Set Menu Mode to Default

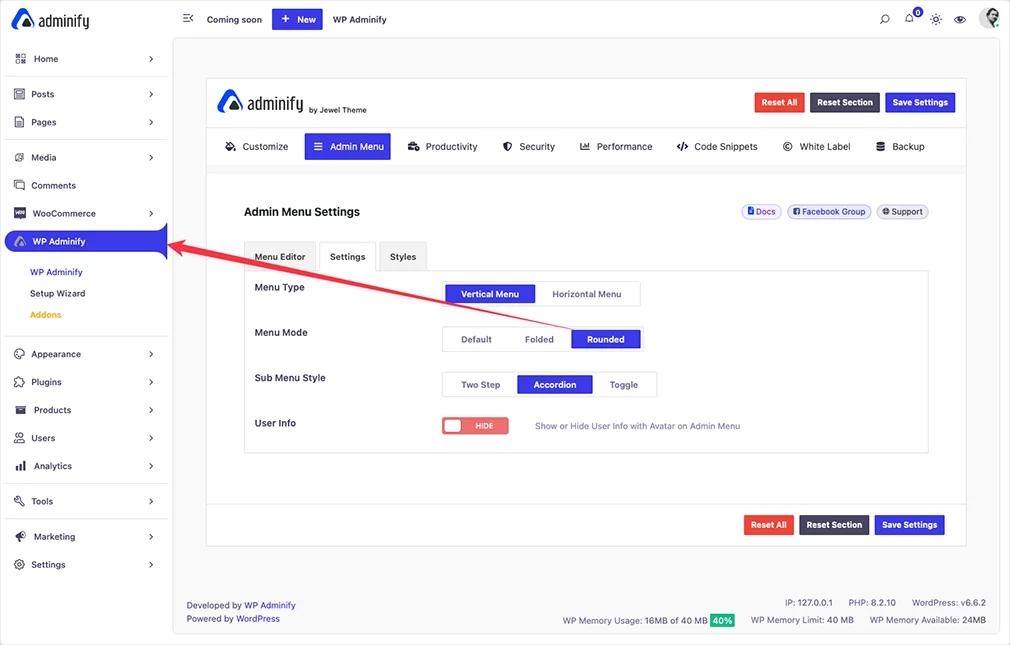tap(476, 340)
